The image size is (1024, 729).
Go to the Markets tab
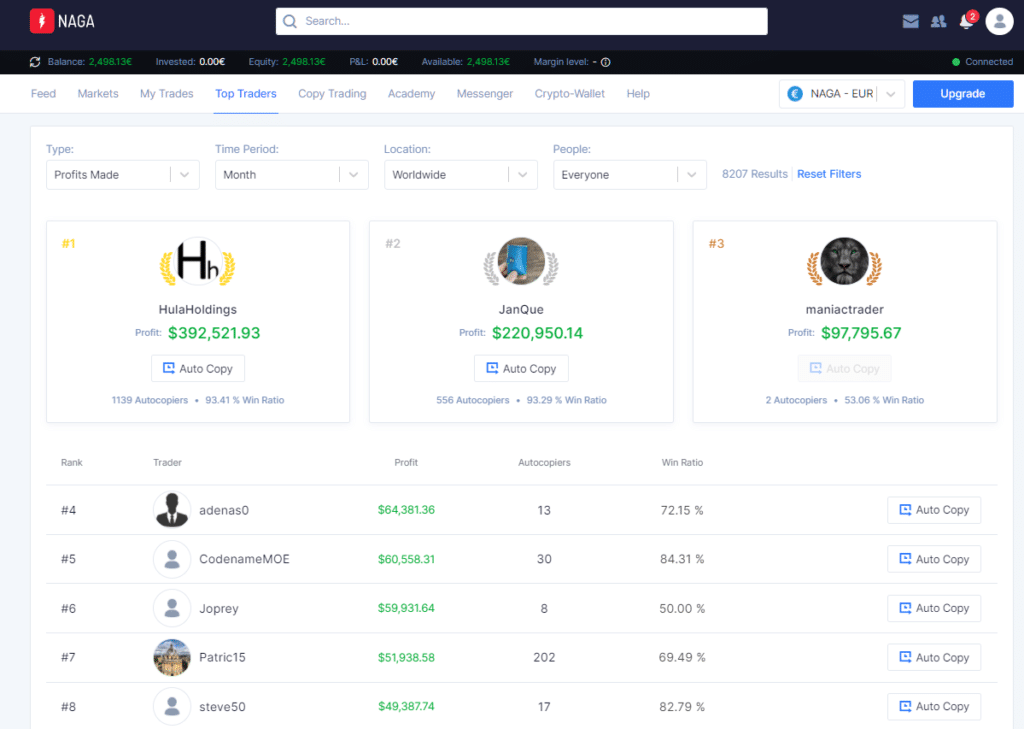tap(98, 93)
